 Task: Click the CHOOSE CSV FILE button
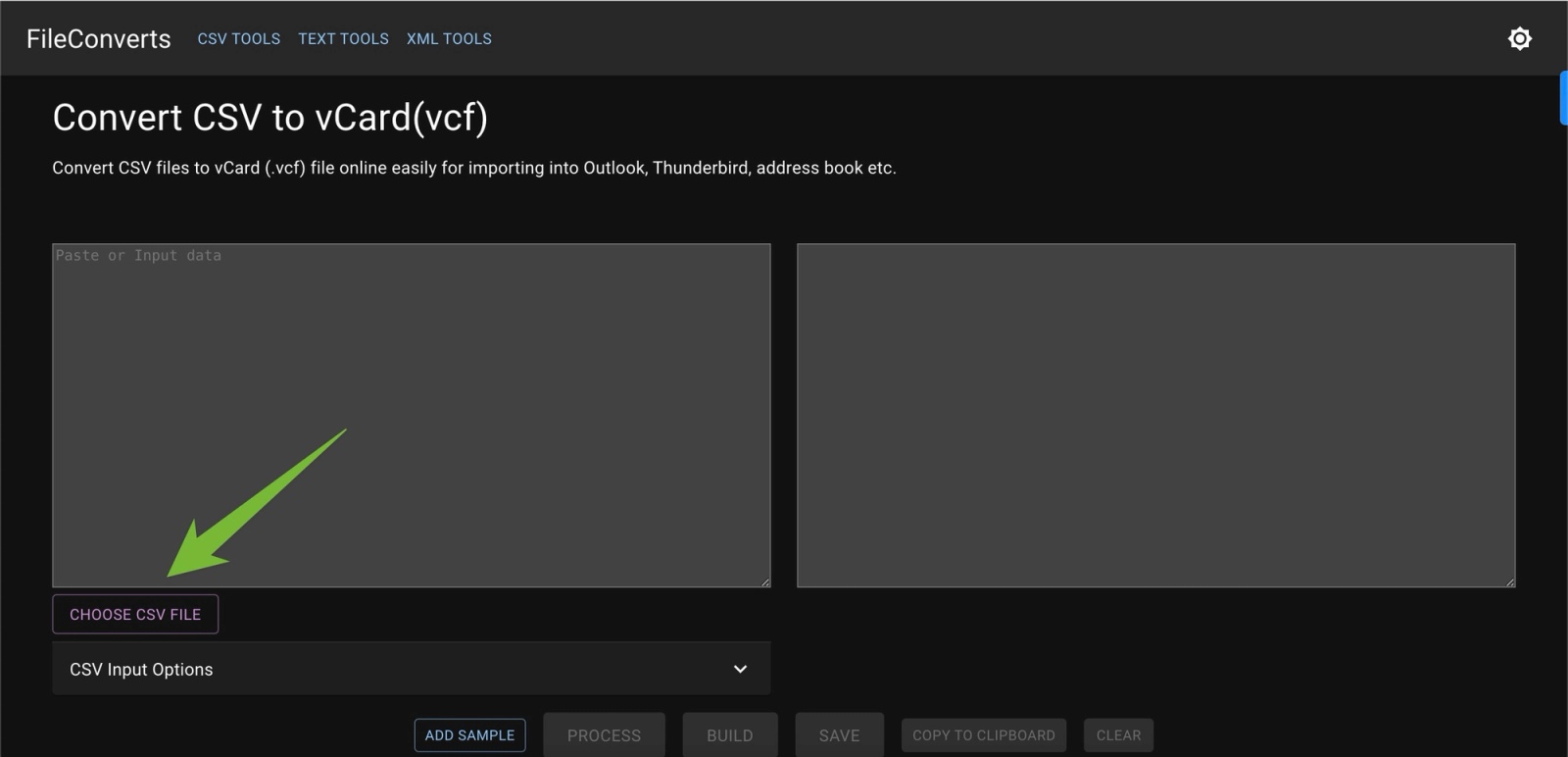pos(135,614)
